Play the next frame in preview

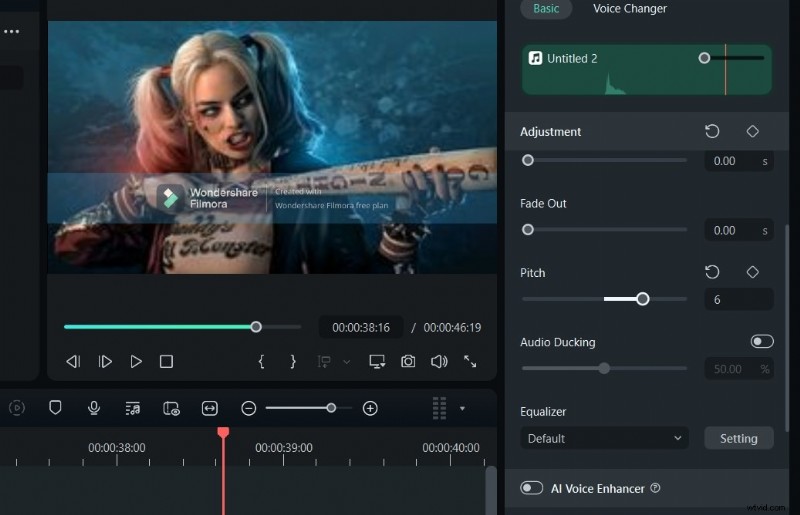coord(105,361)
